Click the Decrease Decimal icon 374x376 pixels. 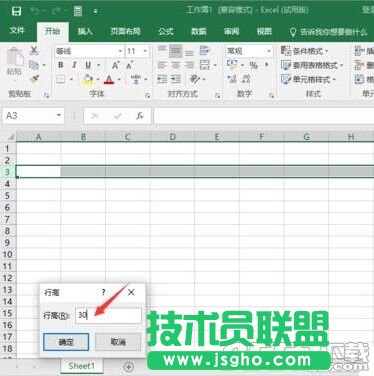[x=246, y=79]
